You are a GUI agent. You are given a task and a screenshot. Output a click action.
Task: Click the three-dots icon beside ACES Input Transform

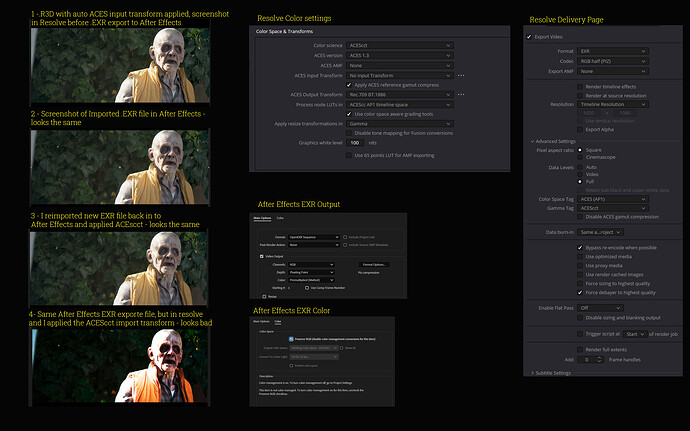tap(461, 76)
